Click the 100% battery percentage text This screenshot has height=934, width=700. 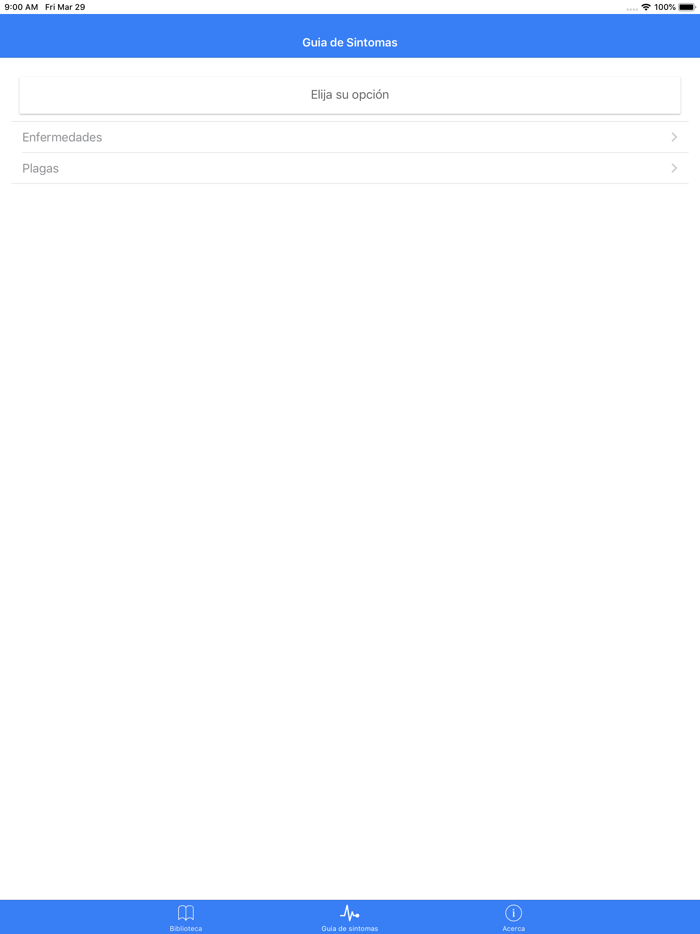(665, 7)
